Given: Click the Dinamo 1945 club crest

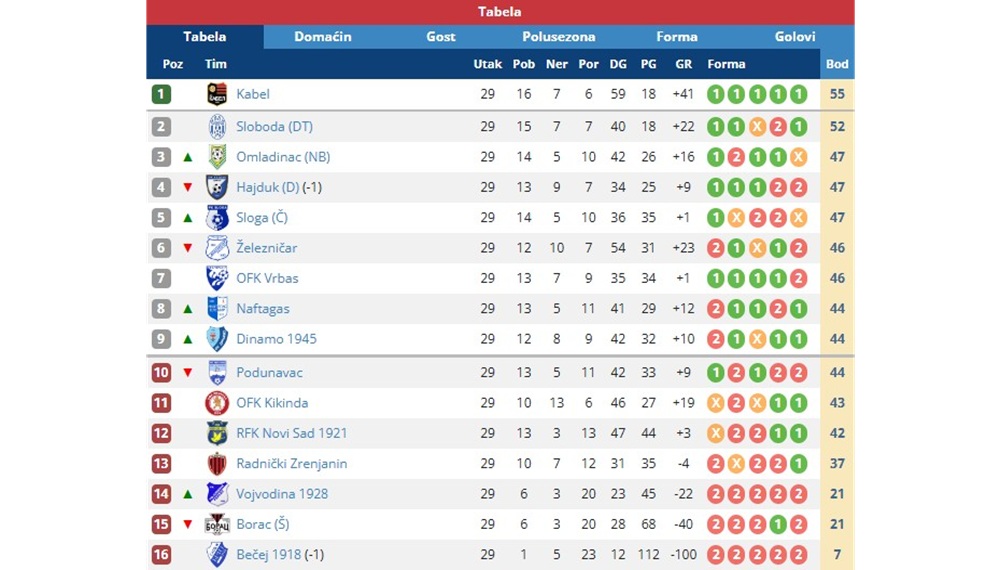Looking at the screenshot, I should pos(217,339).
